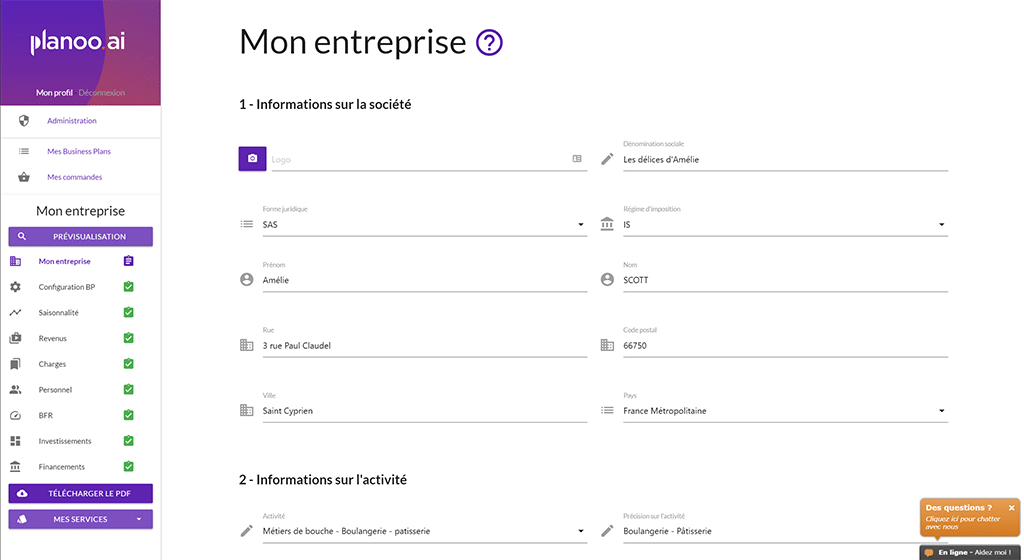Click the Prévisualisation button

(80, 236)
